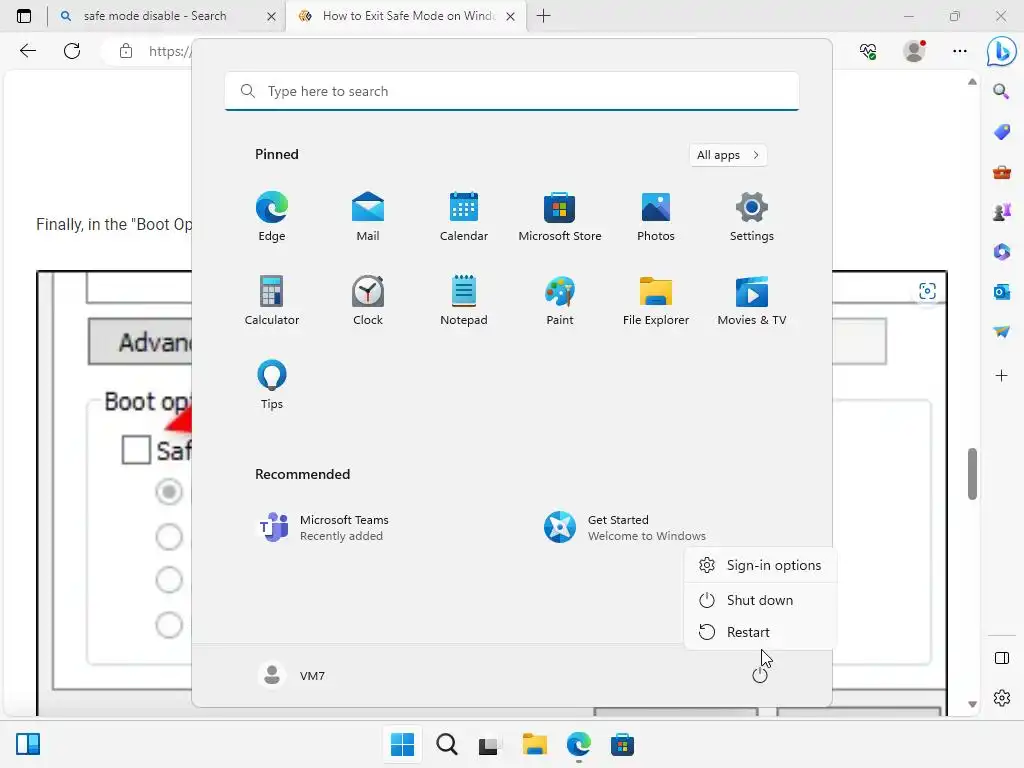The image size is (1024, 768).
Task: Launch the Mail app
Action: pos(368,216)
